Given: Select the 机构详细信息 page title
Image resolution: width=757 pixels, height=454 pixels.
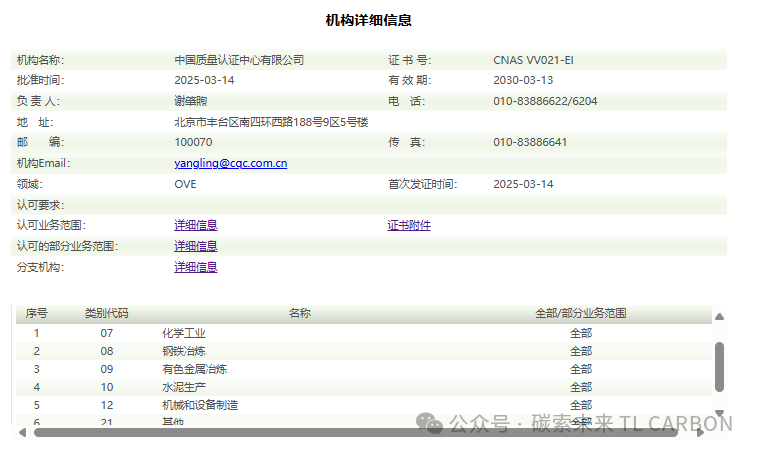Looking at the screenshot, I should pos(369,20).
